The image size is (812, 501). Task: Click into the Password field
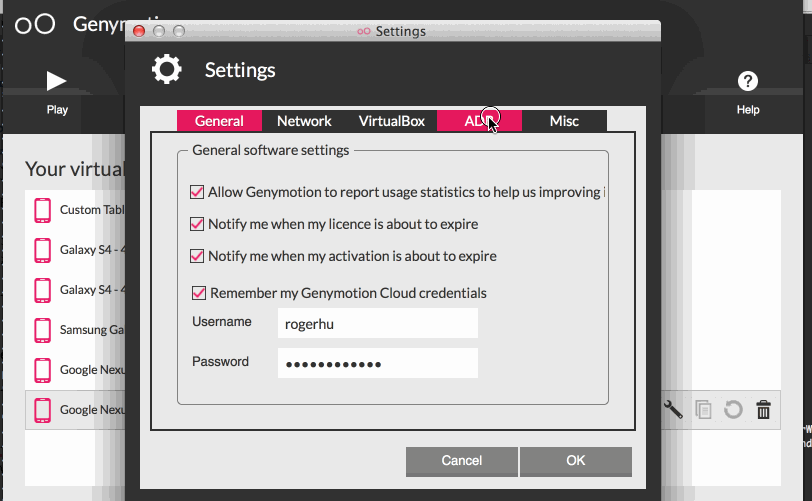[378, 363]
